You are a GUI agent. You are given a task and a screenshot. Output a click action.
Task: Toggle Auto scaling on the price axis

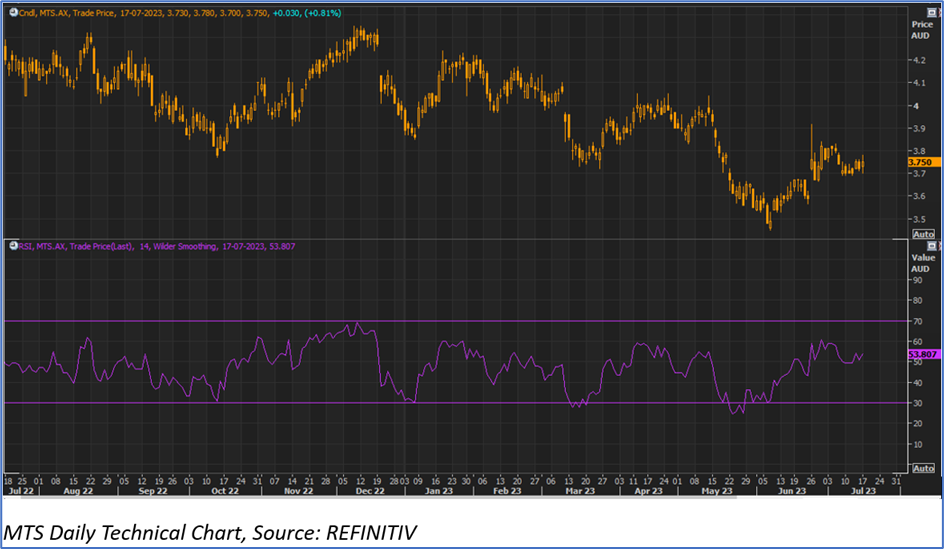coord(923,233)
